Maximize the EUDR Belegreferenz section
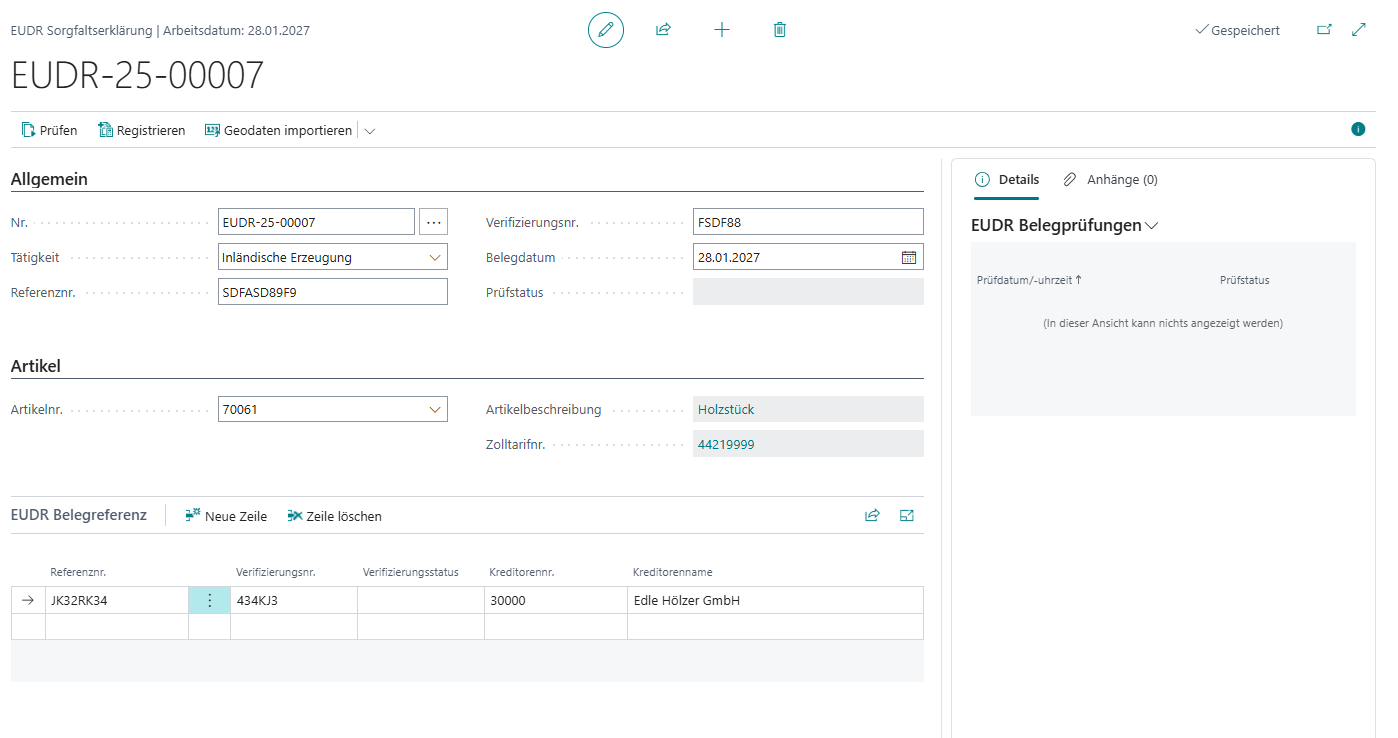 (907, 516)
